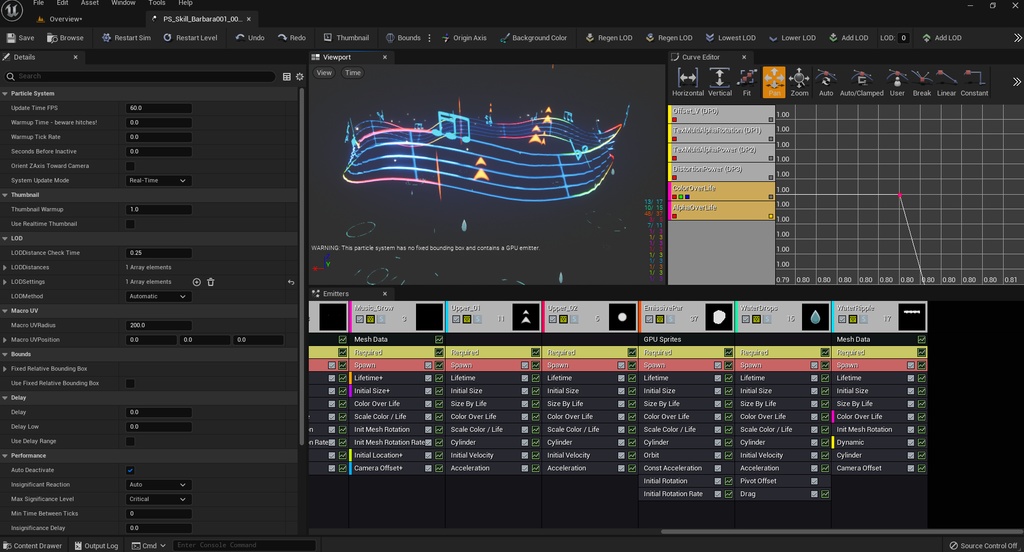Viewport: 1024px width, 552px height.
Task: Click the Restart Sim toolbar button
Action: click(x=125, y=38)
